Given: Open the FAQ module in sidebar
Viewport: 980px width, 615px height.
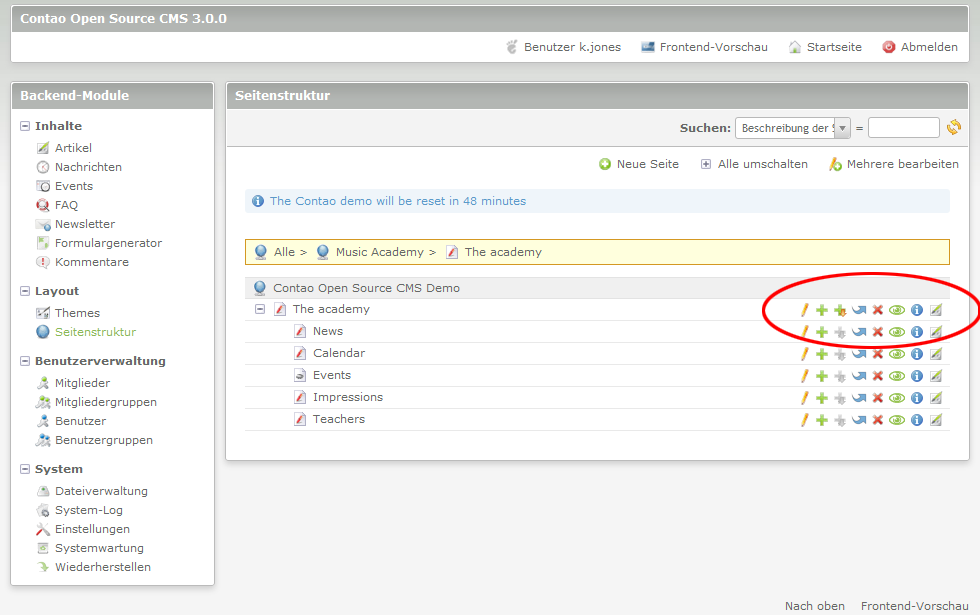Looking at the screenshot, I should click(66, 205).
